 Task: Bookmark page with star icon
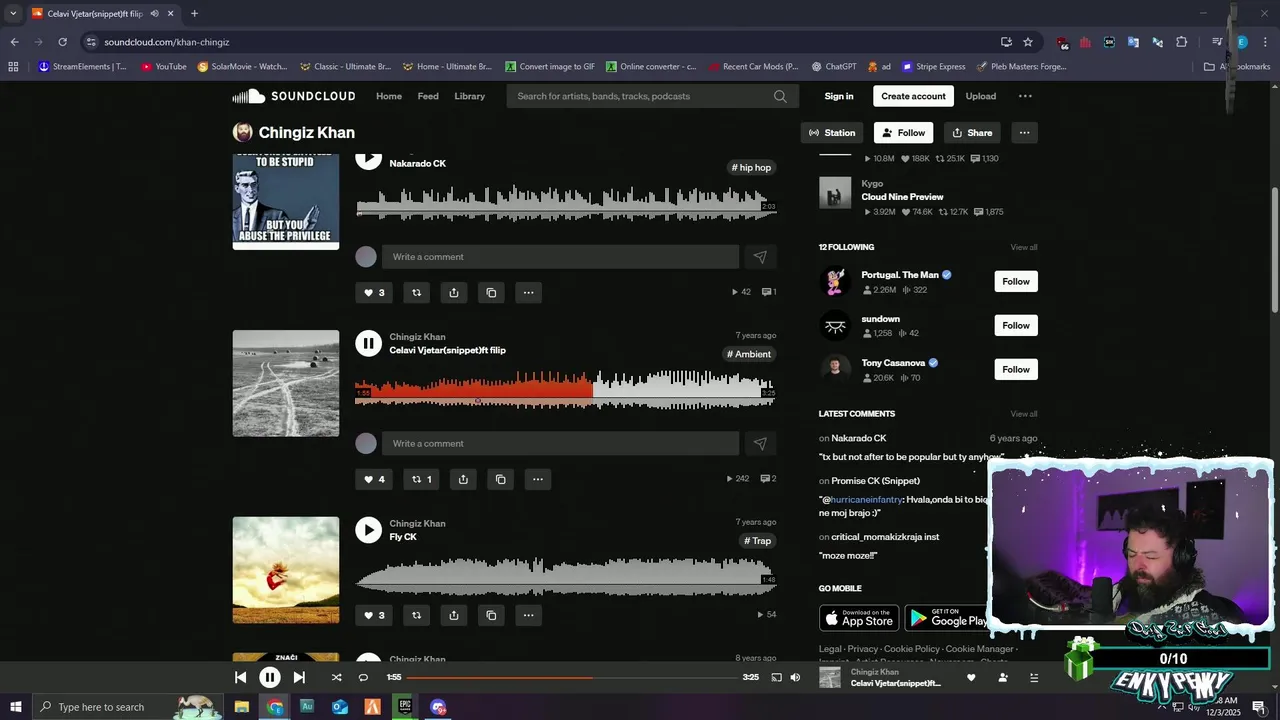point(1028,42)
